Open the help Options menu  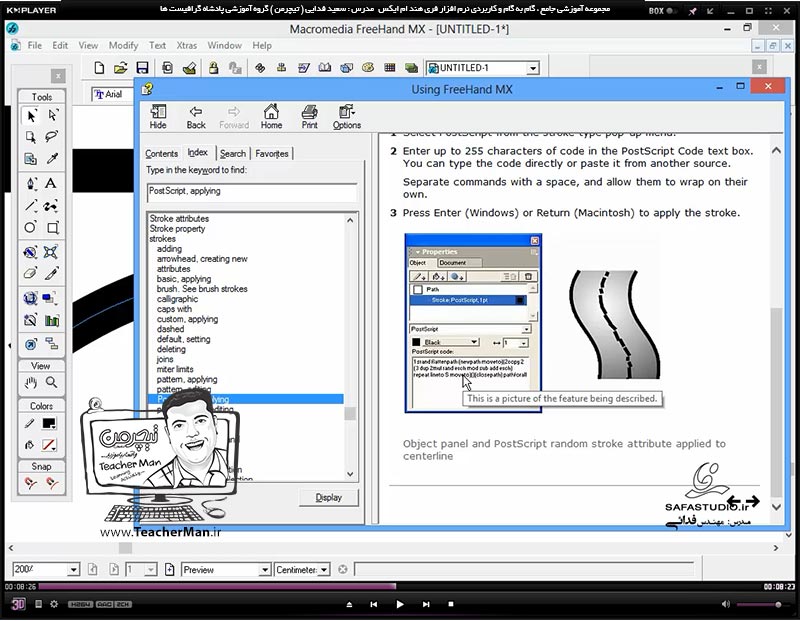click(x=346, y=117)
